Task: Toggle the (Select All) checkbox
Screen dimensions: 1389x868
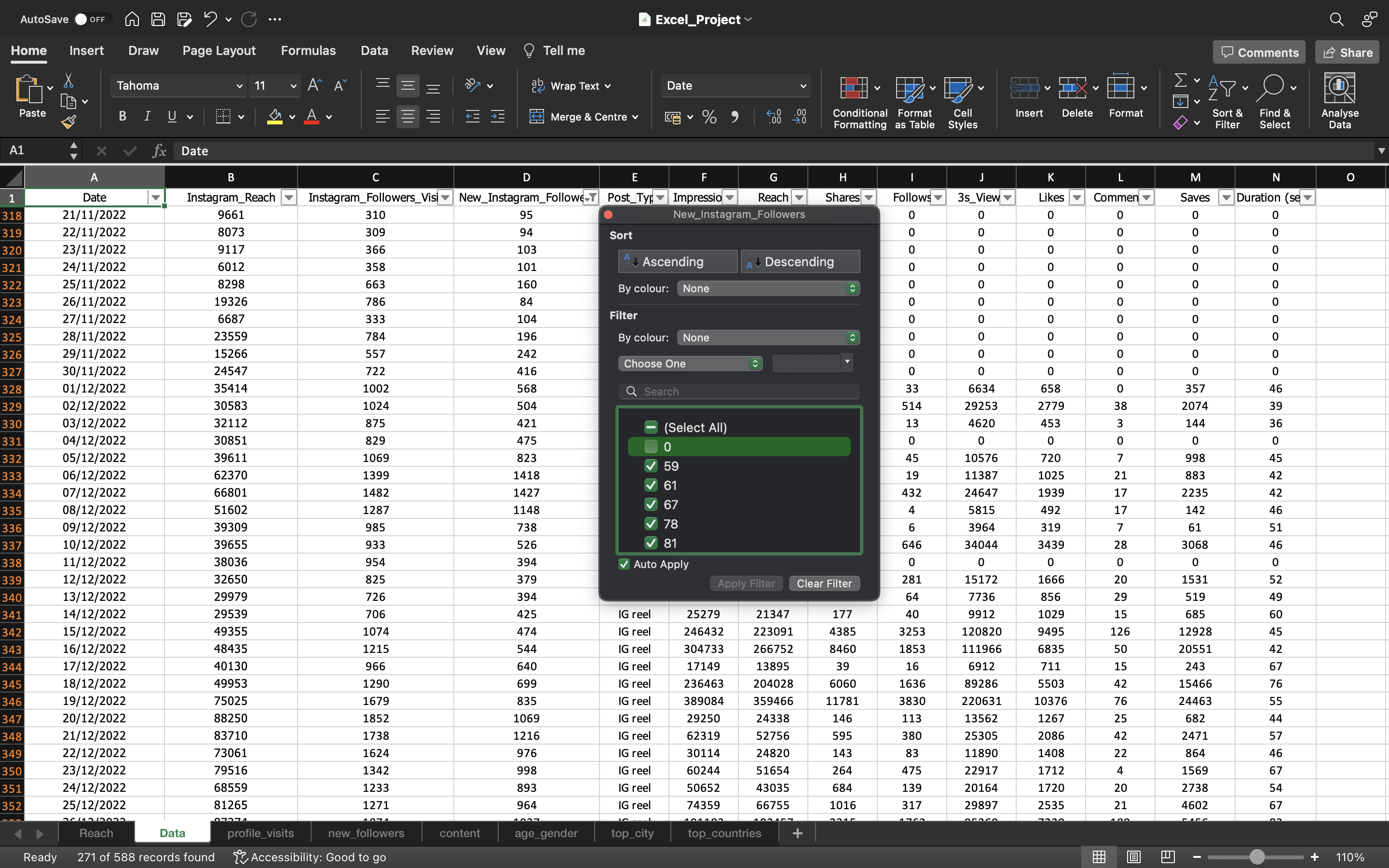Action: coord(650,427)
